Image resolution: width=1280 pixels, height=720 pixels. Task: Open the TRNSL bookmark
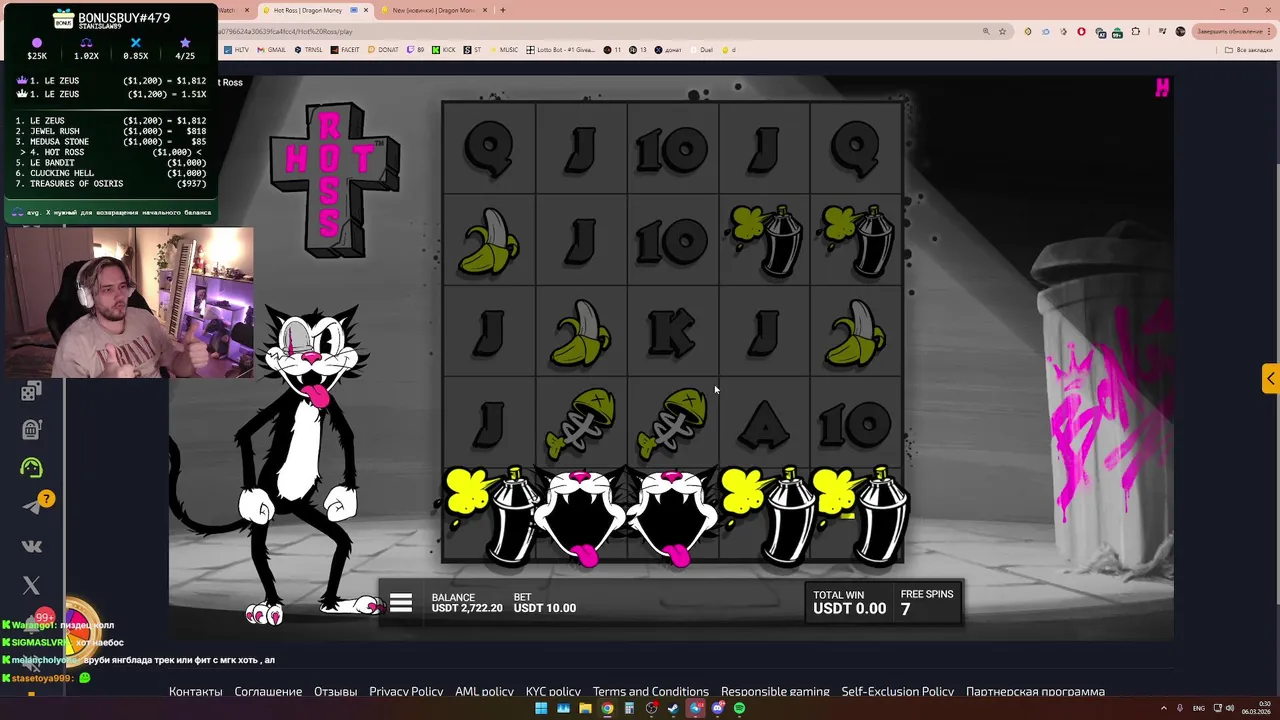point(308,50)
